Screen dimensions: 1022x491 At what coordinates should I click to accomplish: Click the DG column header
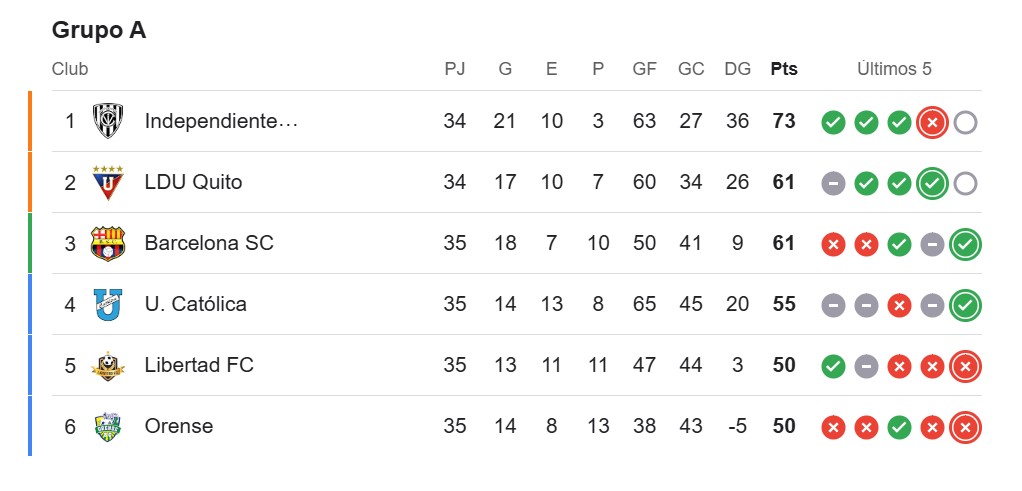(x=737, y=69)
